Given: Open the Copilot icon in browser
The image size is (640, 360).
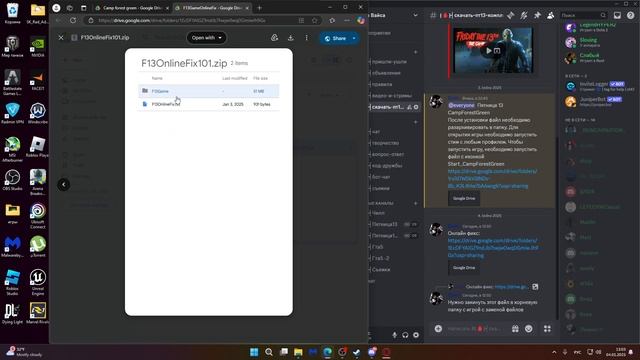Looking at the screenshot, I should (x=360, y=20).
